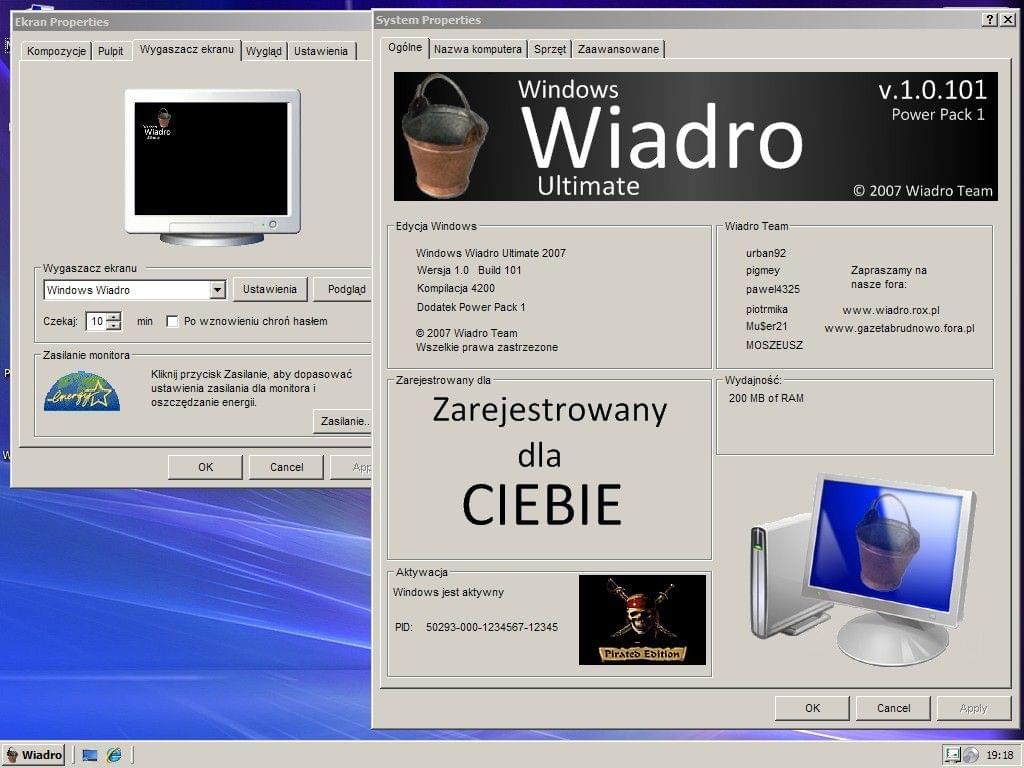
Task: Click OK in Ekran Properties
Action: click(x=206, y=467)
